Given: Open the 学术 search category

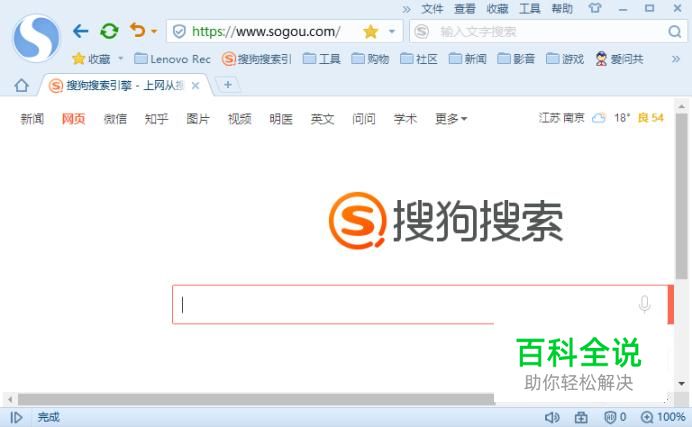Looking at the screenshot, I should [x=406, y=119].
